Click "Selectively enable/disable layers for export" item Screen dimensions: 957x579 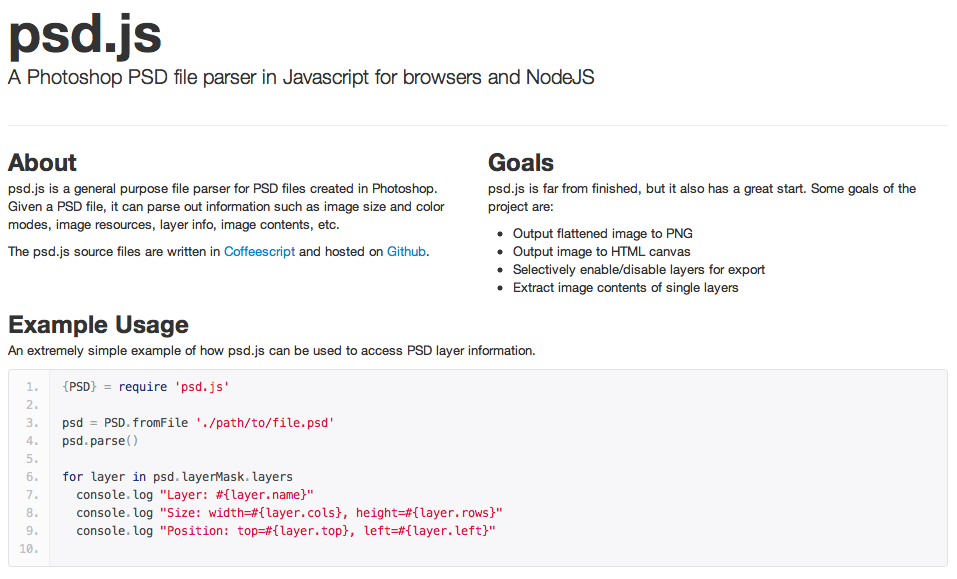point(638,270)
